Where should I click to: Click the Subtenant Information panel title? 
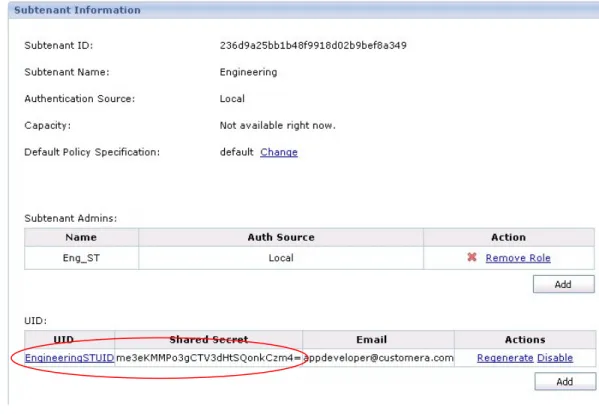[77, 10]
